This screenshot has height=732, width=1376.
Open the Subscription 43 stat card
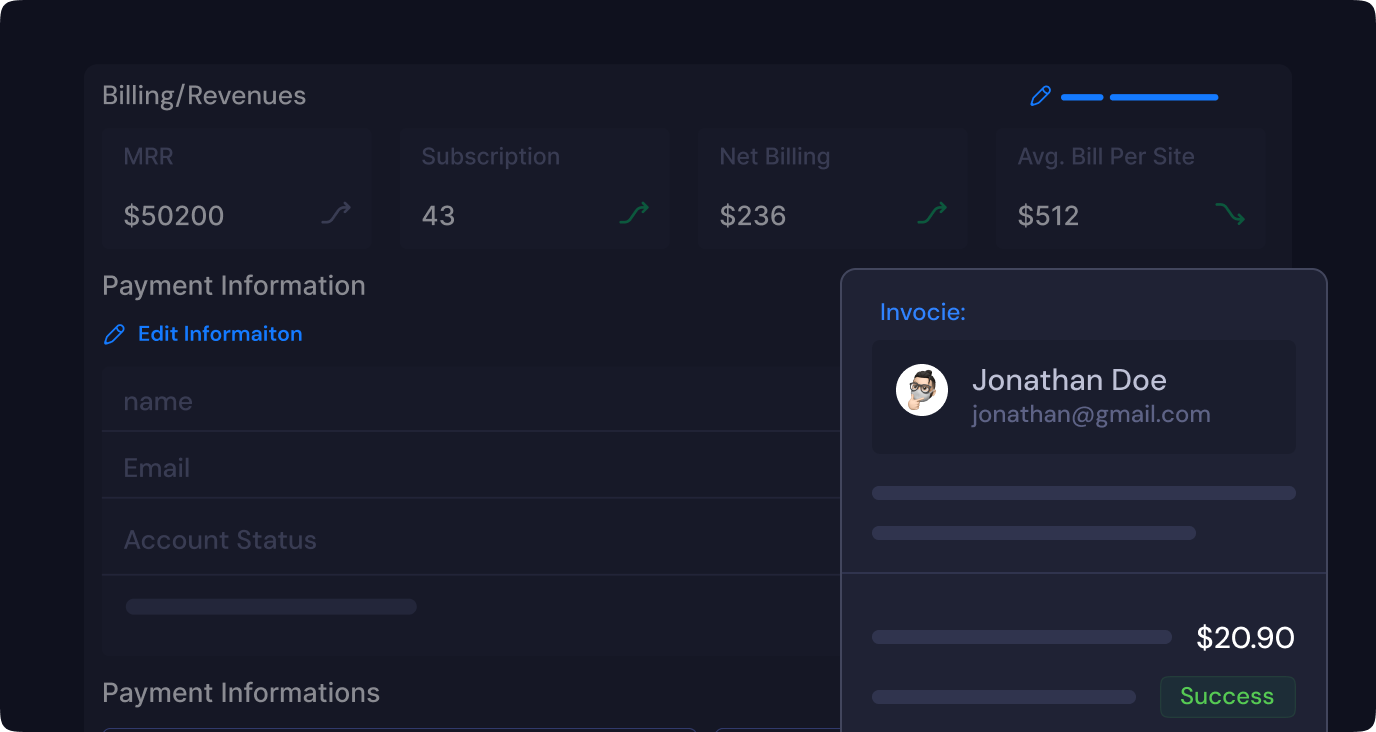point(534,188)
